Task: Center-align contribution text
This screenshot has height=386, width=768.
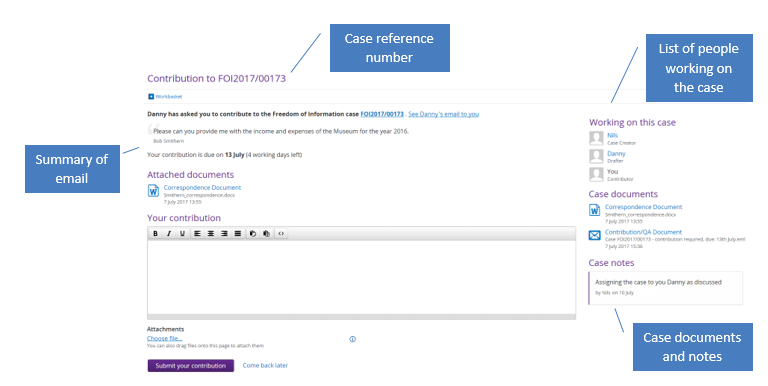Action: (x=211, y=234)
